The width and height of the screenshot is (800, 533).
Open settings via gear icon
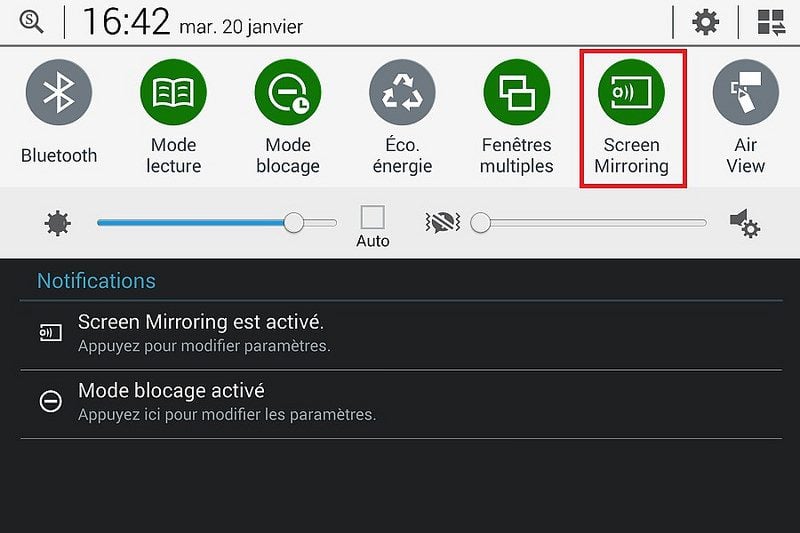705,22
